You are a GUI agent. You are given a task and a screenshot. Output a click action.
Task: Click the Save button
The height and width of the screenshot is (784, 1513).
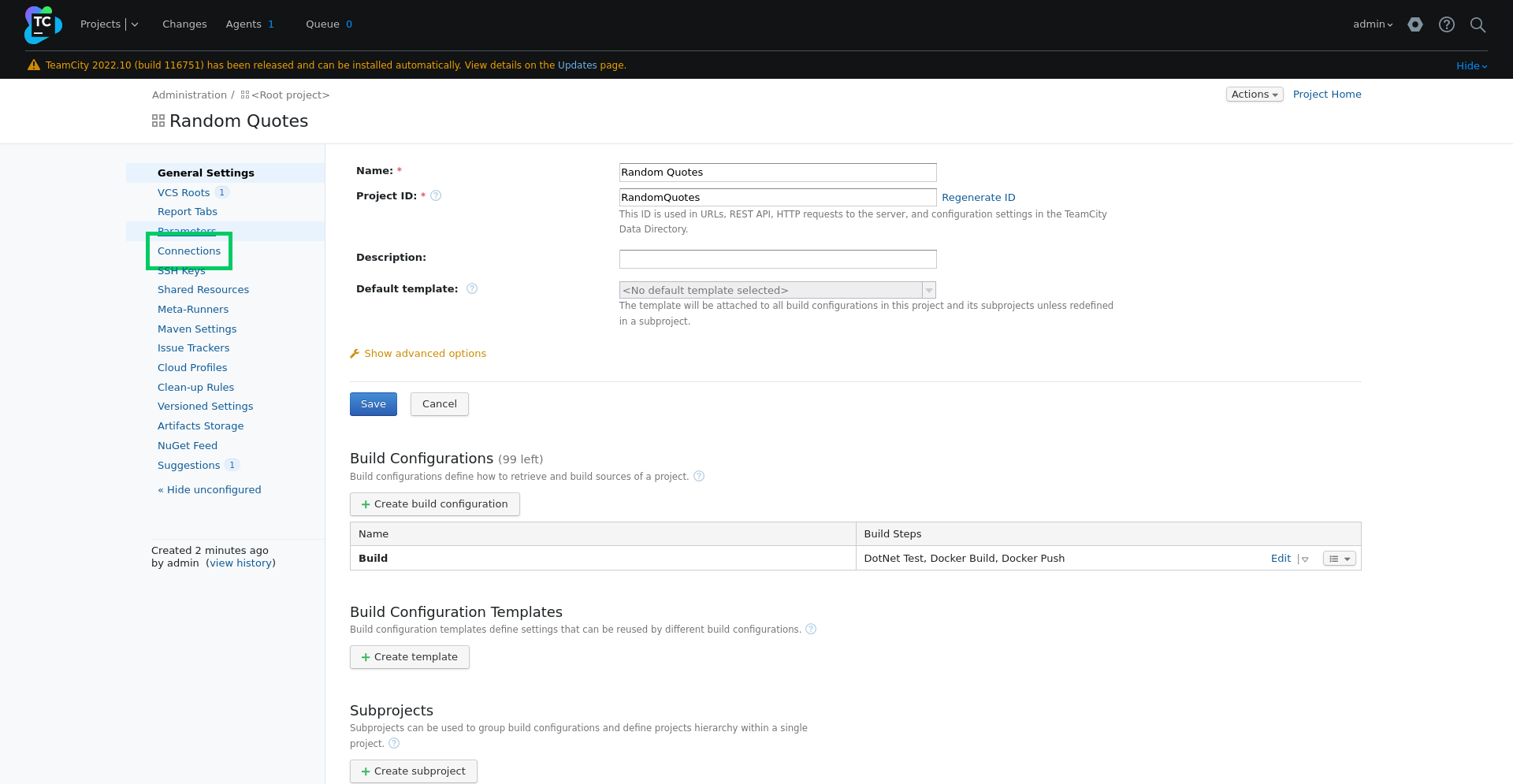[374, 404]
